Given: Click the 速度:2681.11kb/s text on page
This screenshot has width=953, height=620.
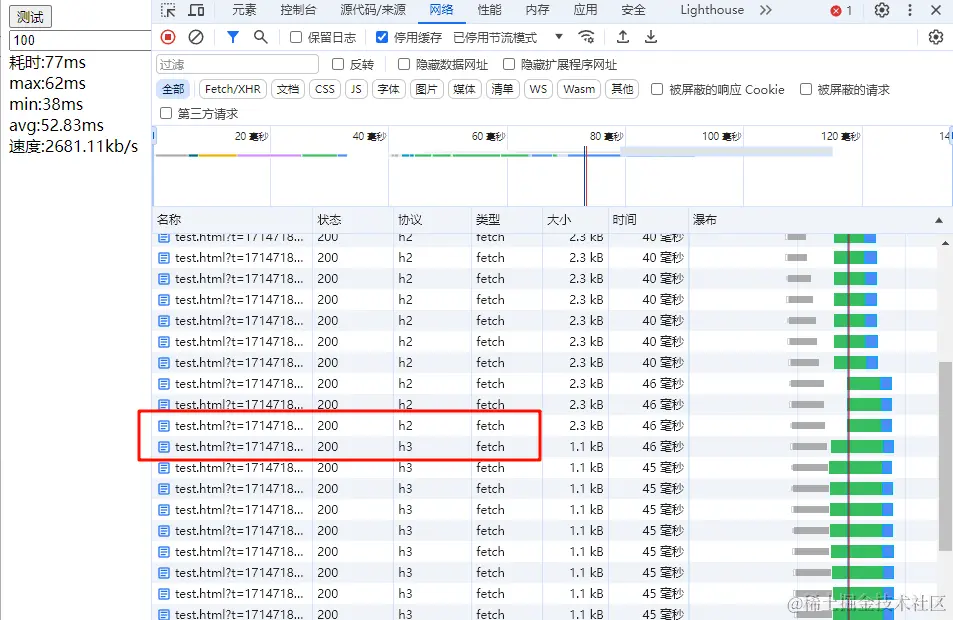Looking at the screenshot, I should [74, 146].
